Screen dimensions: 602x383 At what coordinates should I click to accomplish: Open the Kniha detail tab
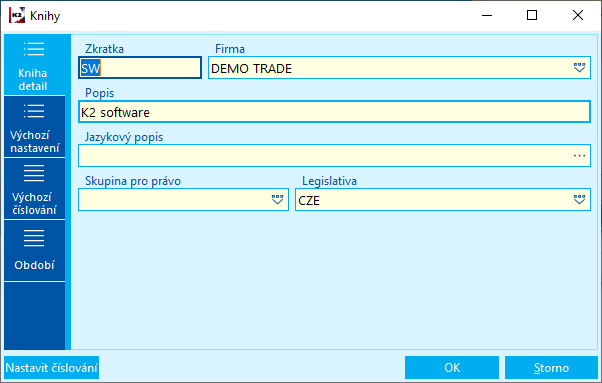point(35,65)
